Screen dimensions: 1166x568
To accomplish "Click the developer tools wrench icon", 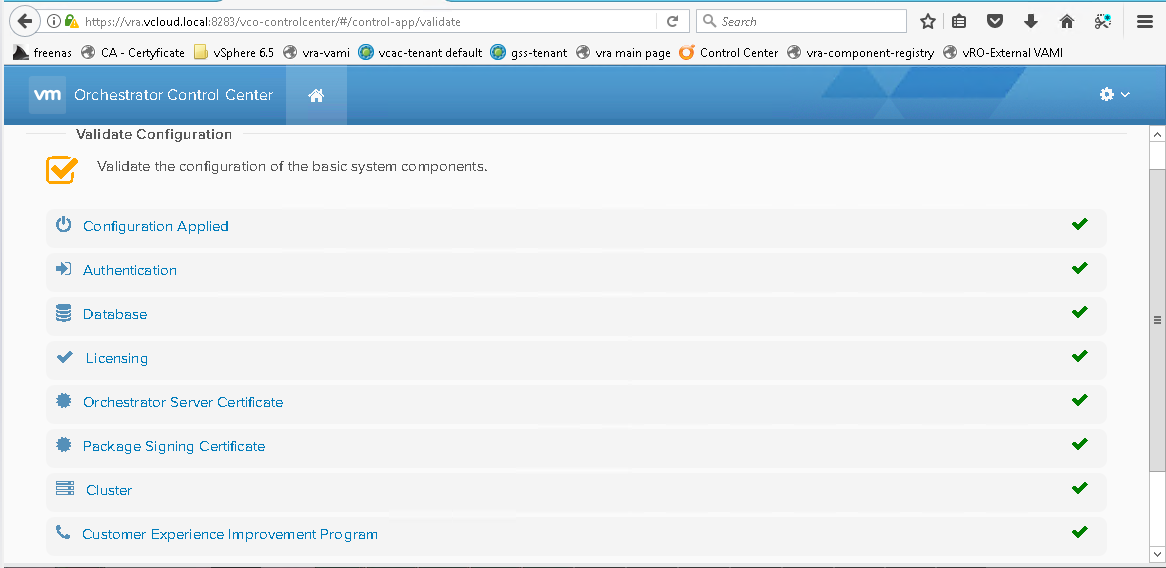I will coord(1103,22).
